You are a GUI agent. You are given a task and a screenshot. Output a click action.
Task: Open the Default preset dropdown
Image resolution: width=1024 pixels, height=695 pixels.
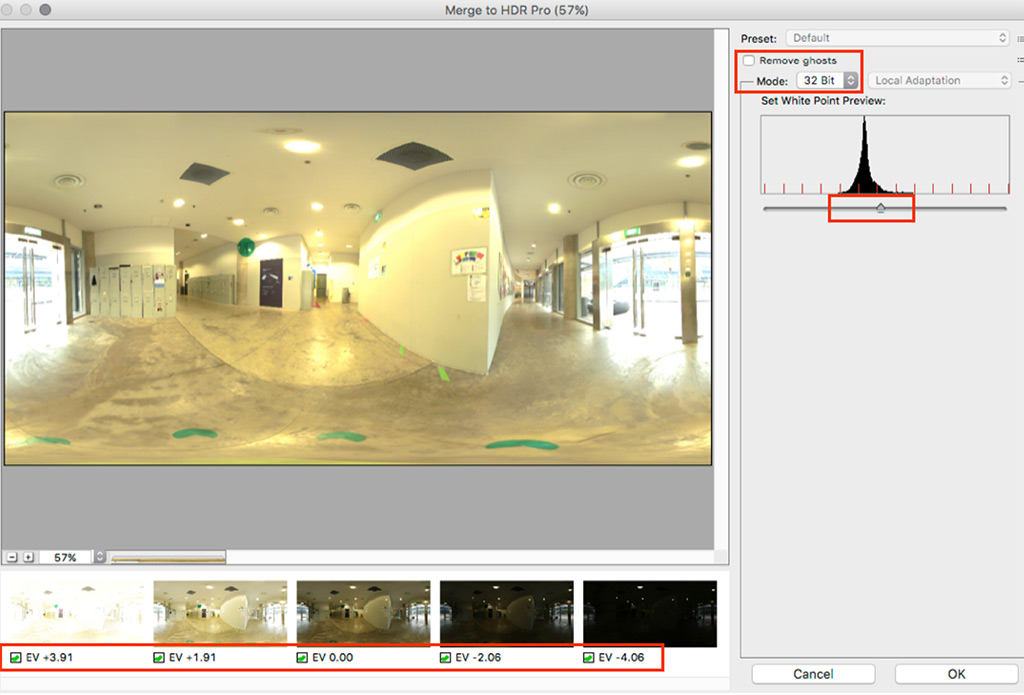coord(897,37)
